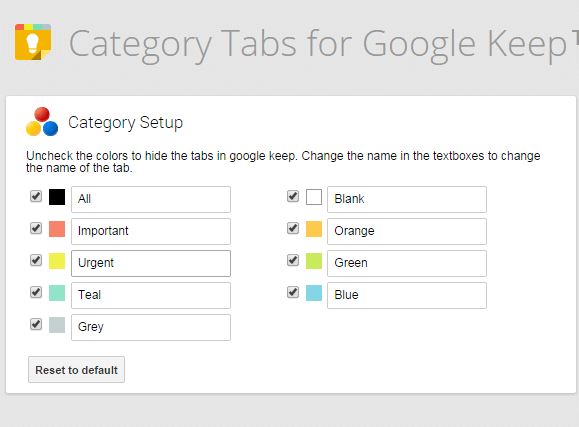Click the white swatch beside Blank

click(x=314, y=197)
